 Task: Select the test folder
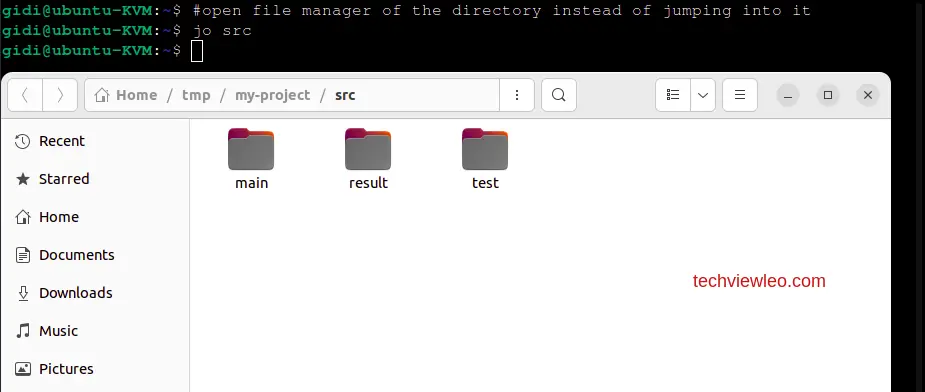(x=485, y=159)
